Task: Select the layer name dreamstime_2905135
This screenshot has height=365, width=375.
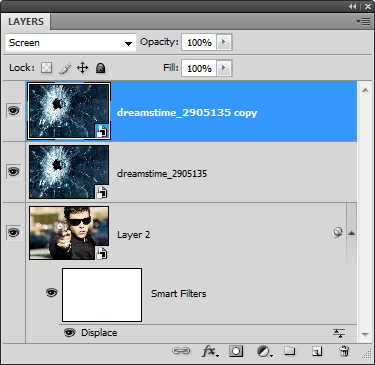Action: [x=162, y=174]
